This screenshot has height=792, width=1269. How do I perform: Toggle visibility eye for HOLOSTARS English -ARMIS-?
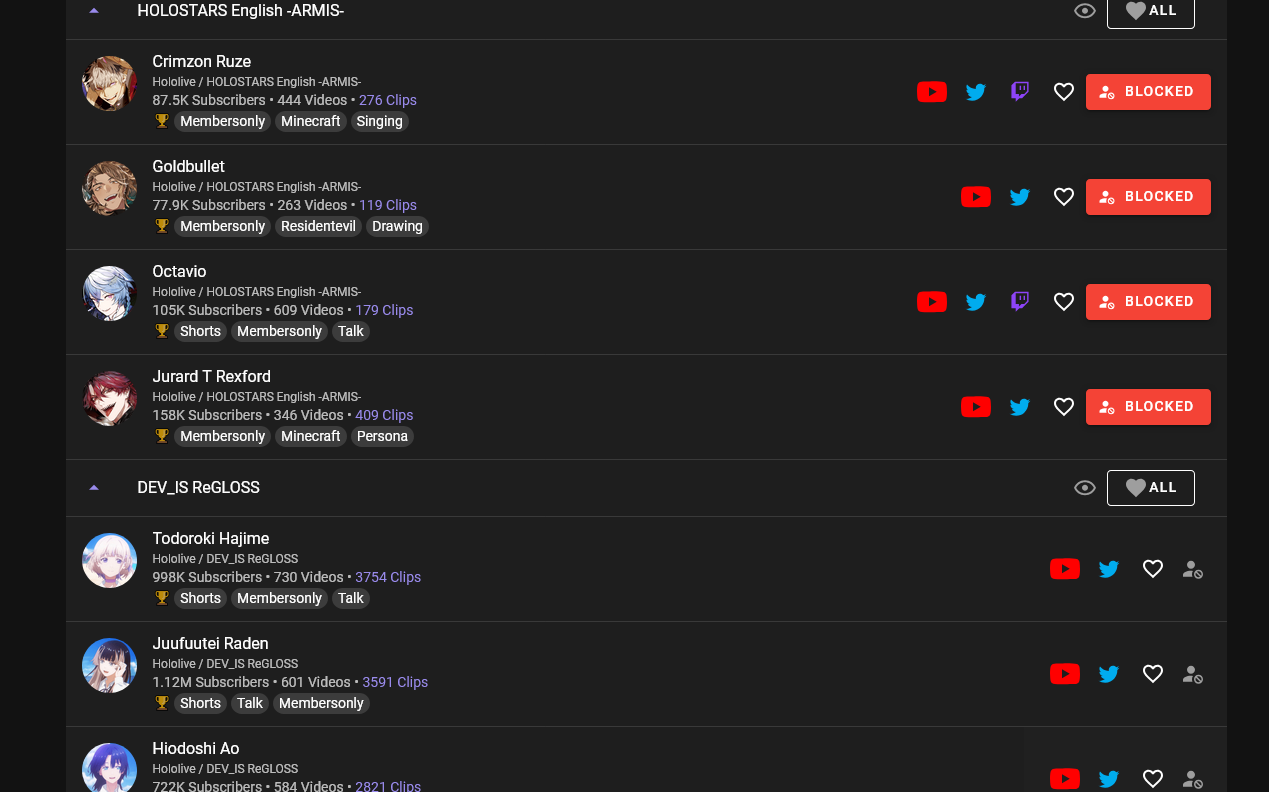coord(1085,11)
